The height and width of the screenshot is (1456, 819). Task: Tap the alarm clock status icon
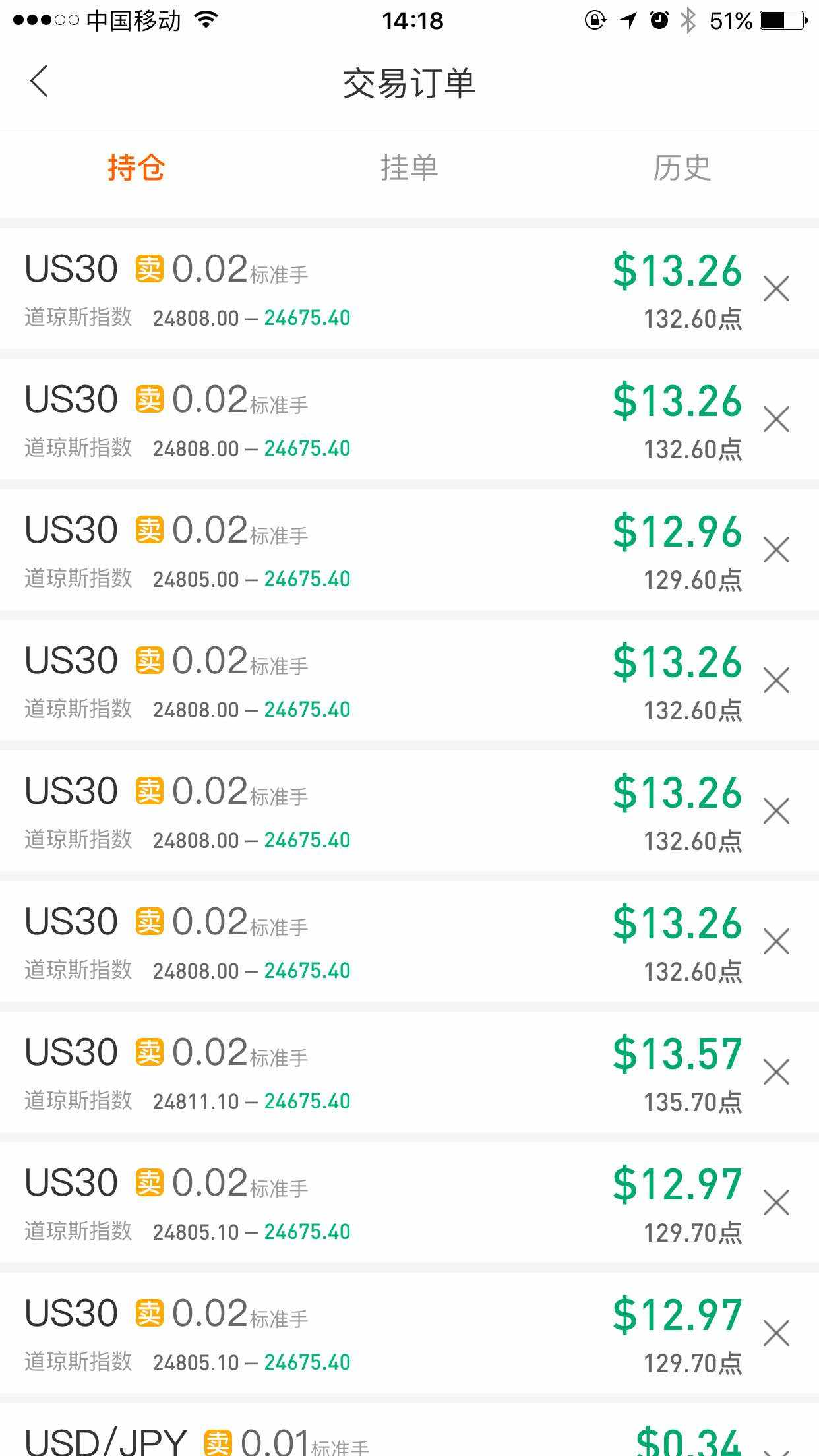coord(659,20)
